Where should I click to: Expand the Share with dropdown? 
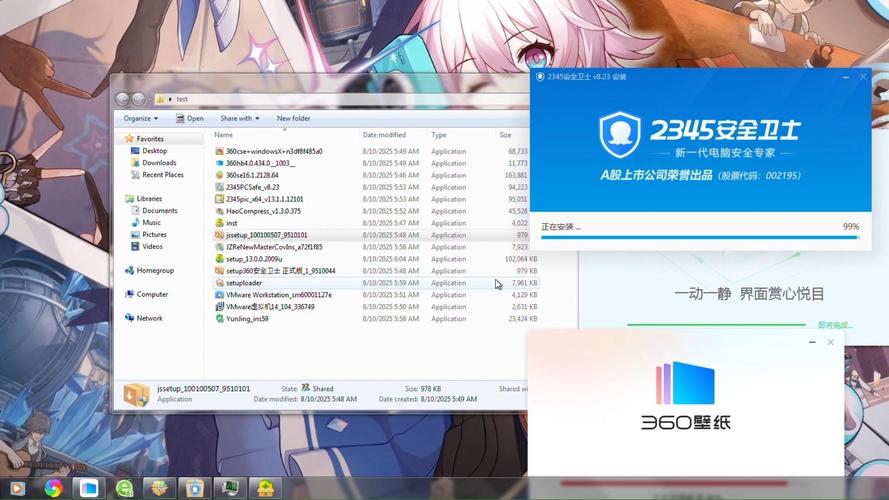pyautogui.click(x=239, y=118)
